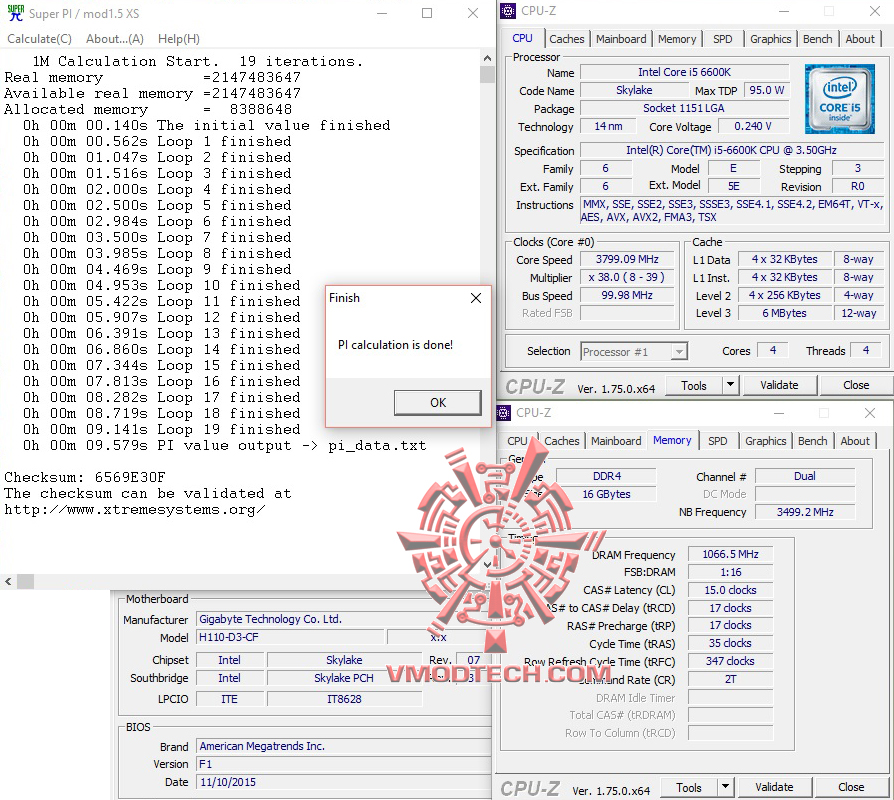Click the NB Frequency 3499.2 MHz value

(805, 512)
